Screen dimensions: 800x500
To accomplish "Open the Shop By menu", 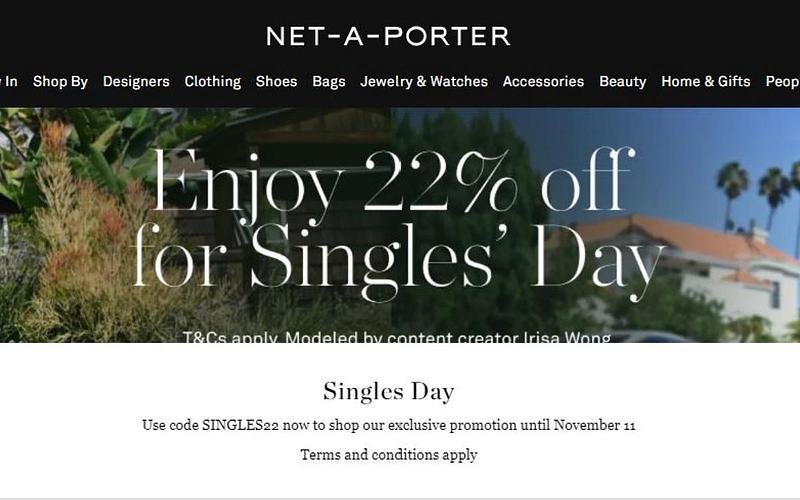I will click(x=60, y=82).
